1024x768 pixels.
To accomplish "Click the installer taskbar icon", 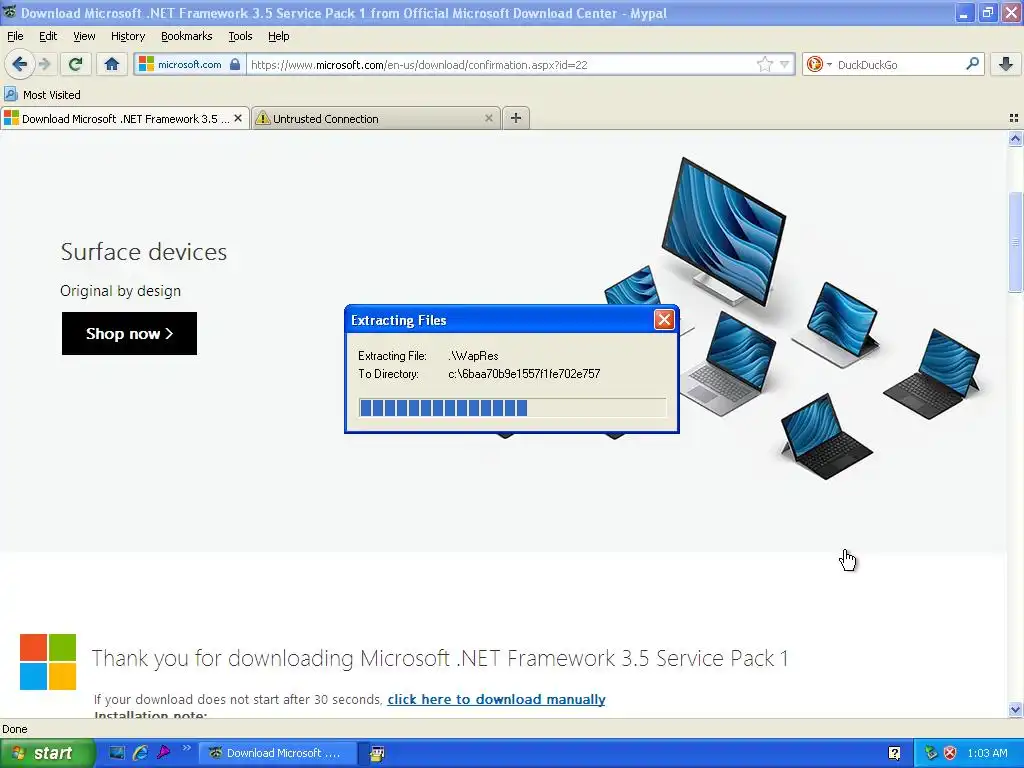I will (x=377, y=754).
